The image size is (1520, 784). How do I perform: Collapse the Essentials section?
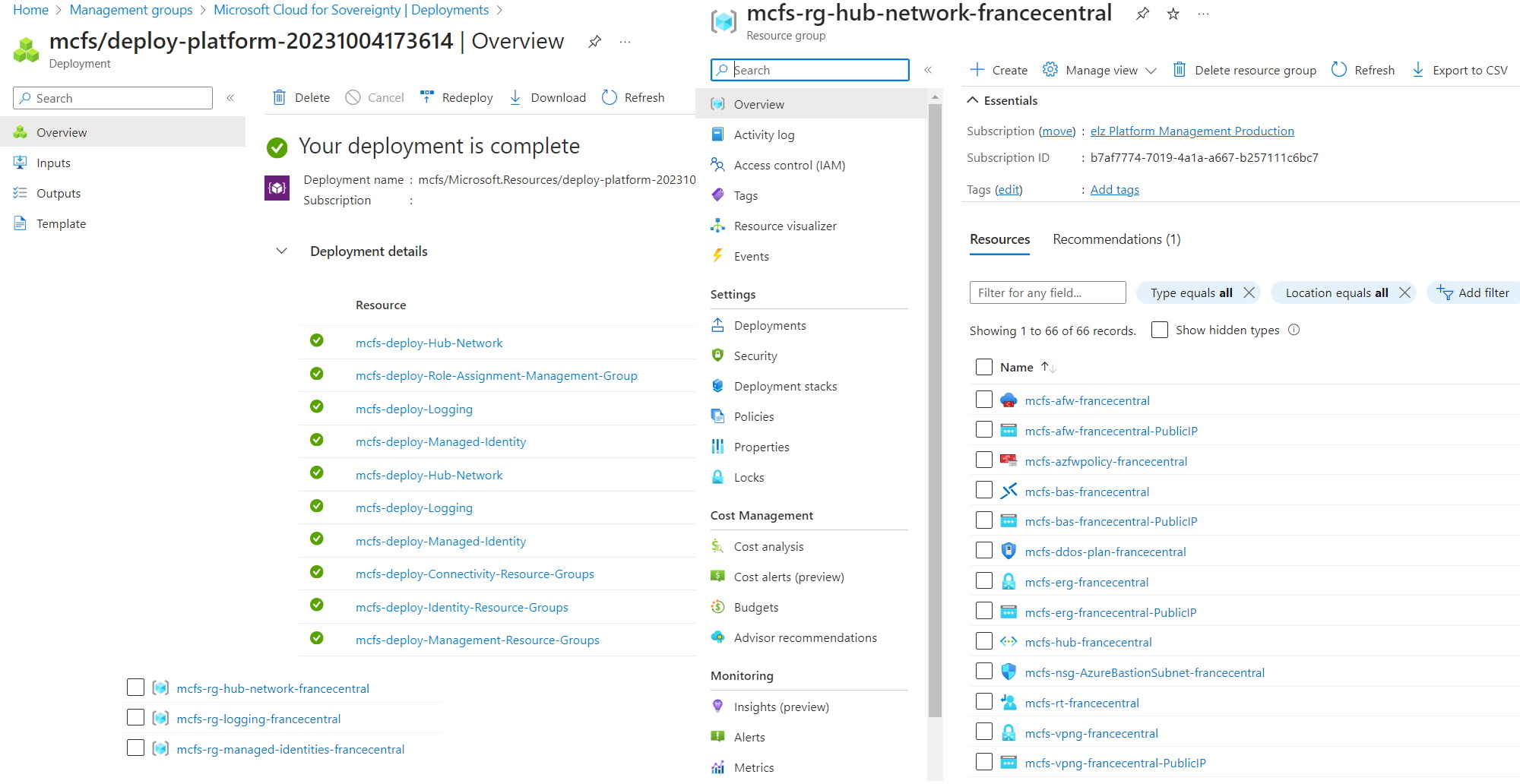pyautogui.click(x=972, y=100)
